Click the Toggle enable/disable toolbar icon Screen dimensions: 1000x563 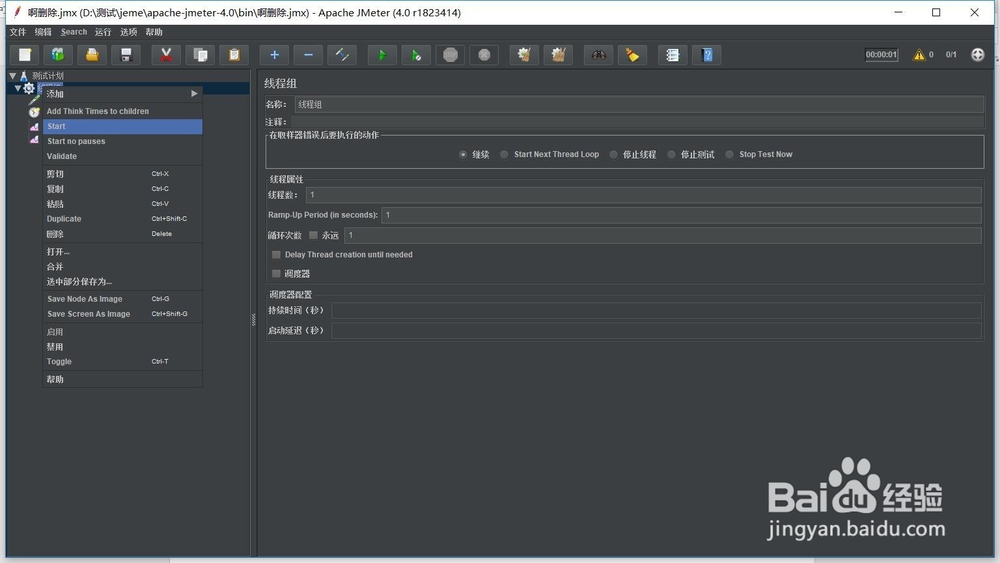[x=342, y=55]
